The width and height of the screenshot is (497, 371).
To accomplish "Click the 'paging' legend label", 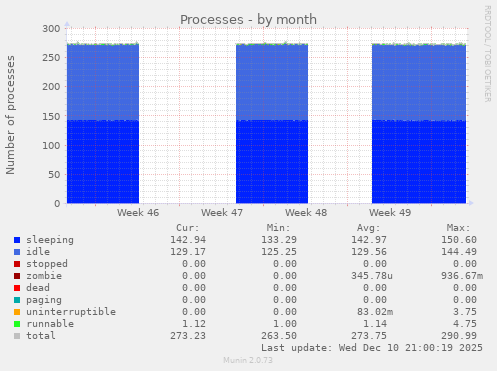I will coord(44,300).
